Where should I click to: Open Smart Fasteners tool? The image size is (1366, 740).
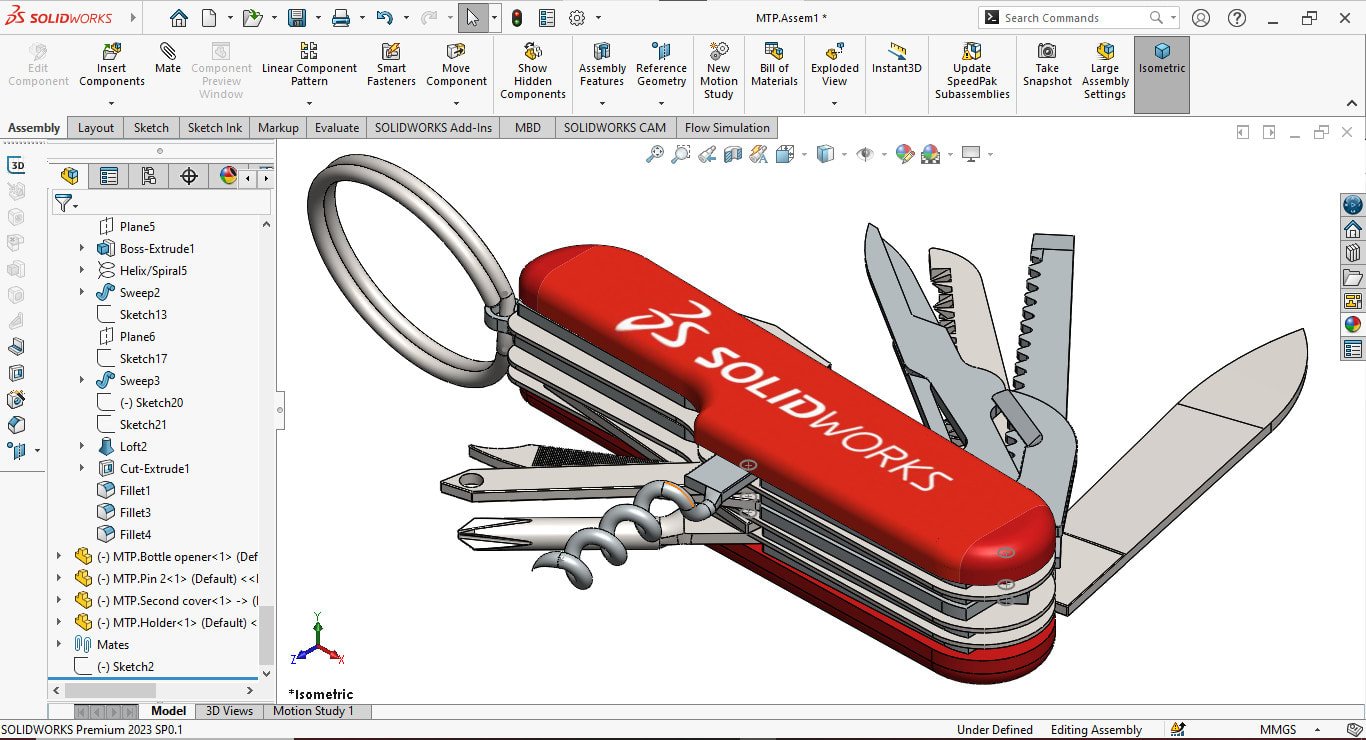[x=391, y=52]
